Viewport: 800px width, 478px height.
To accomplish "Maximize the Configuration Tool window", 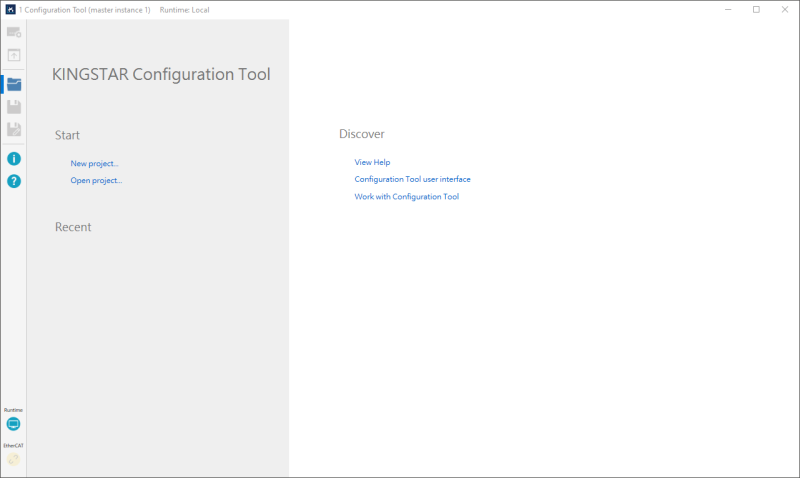I will pos(756,10).
